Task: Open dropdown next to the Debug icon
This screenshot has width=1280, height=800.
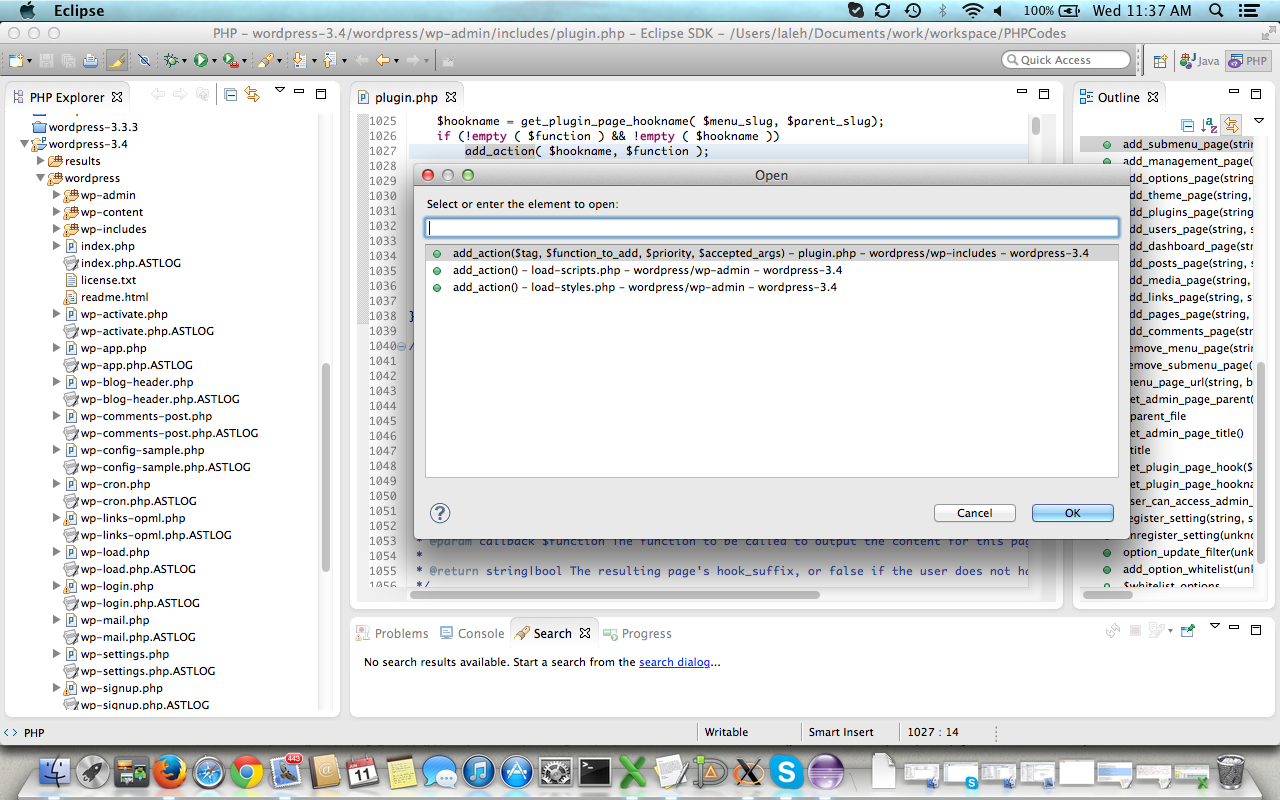Action: 185,61
